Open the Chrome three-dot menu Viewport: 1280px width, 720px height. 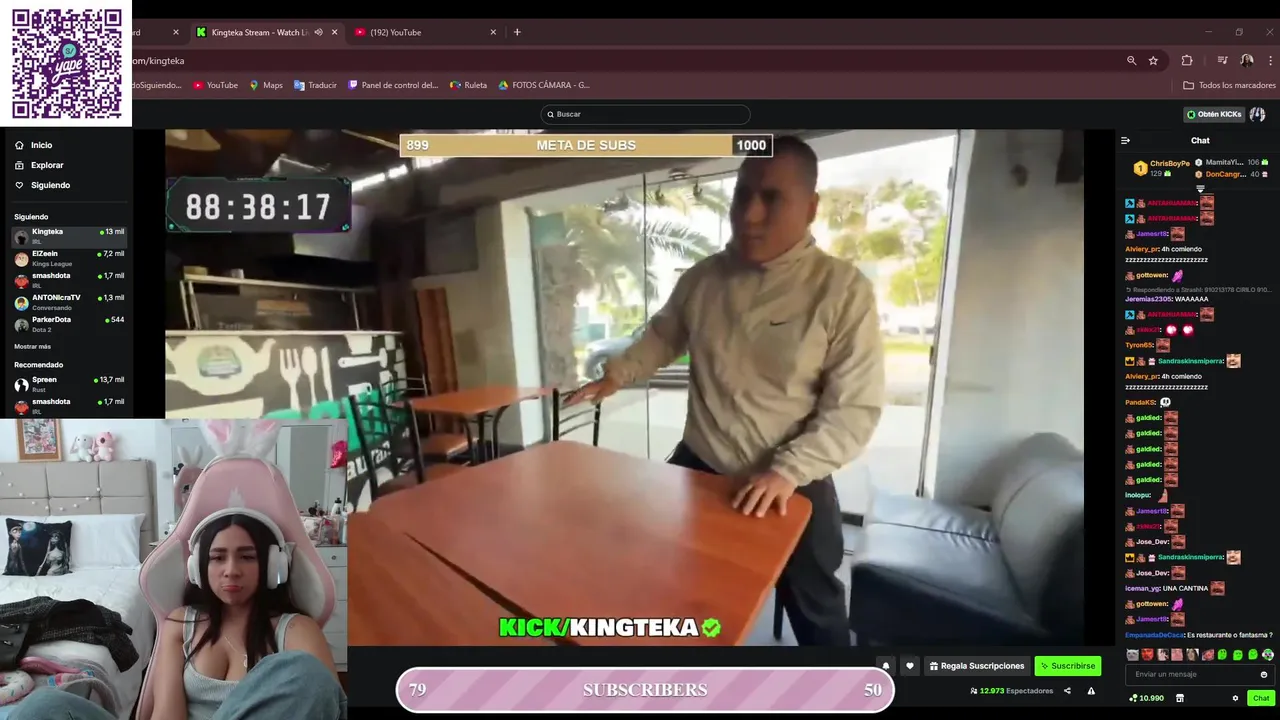coord(1269,61)
